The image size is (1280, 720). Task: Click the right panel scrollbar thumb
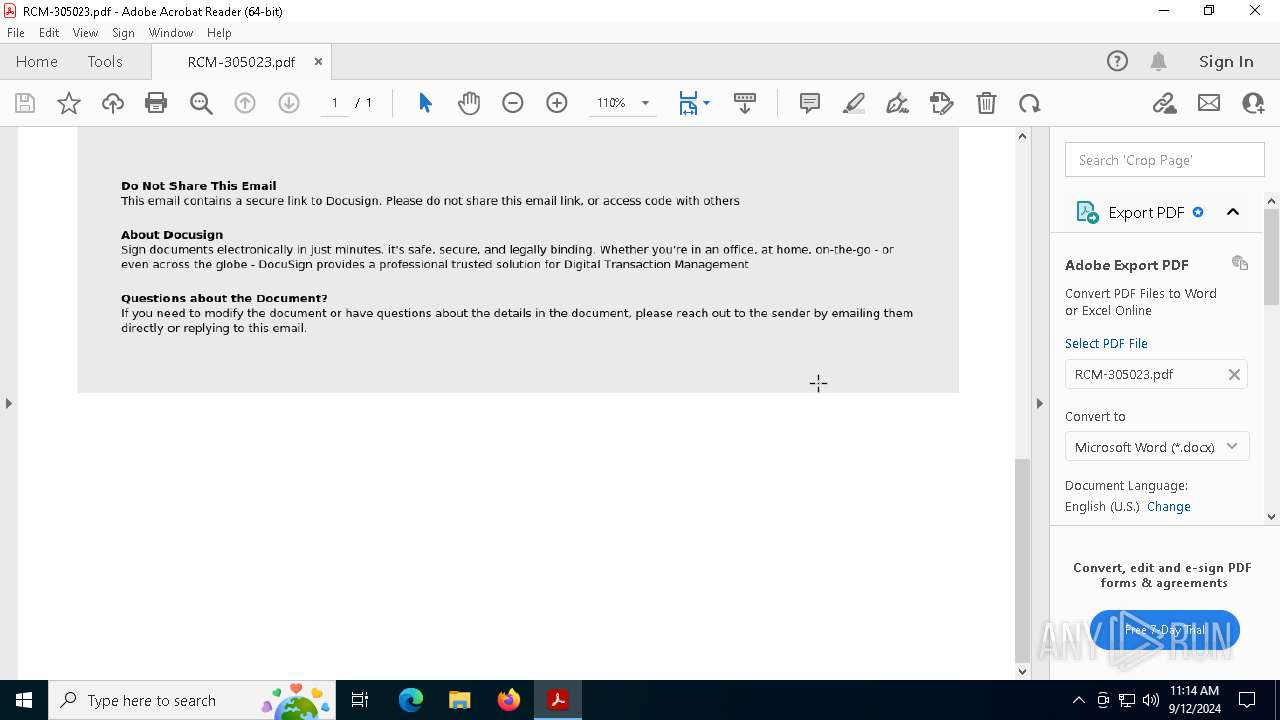click(x=1272, y=257)
